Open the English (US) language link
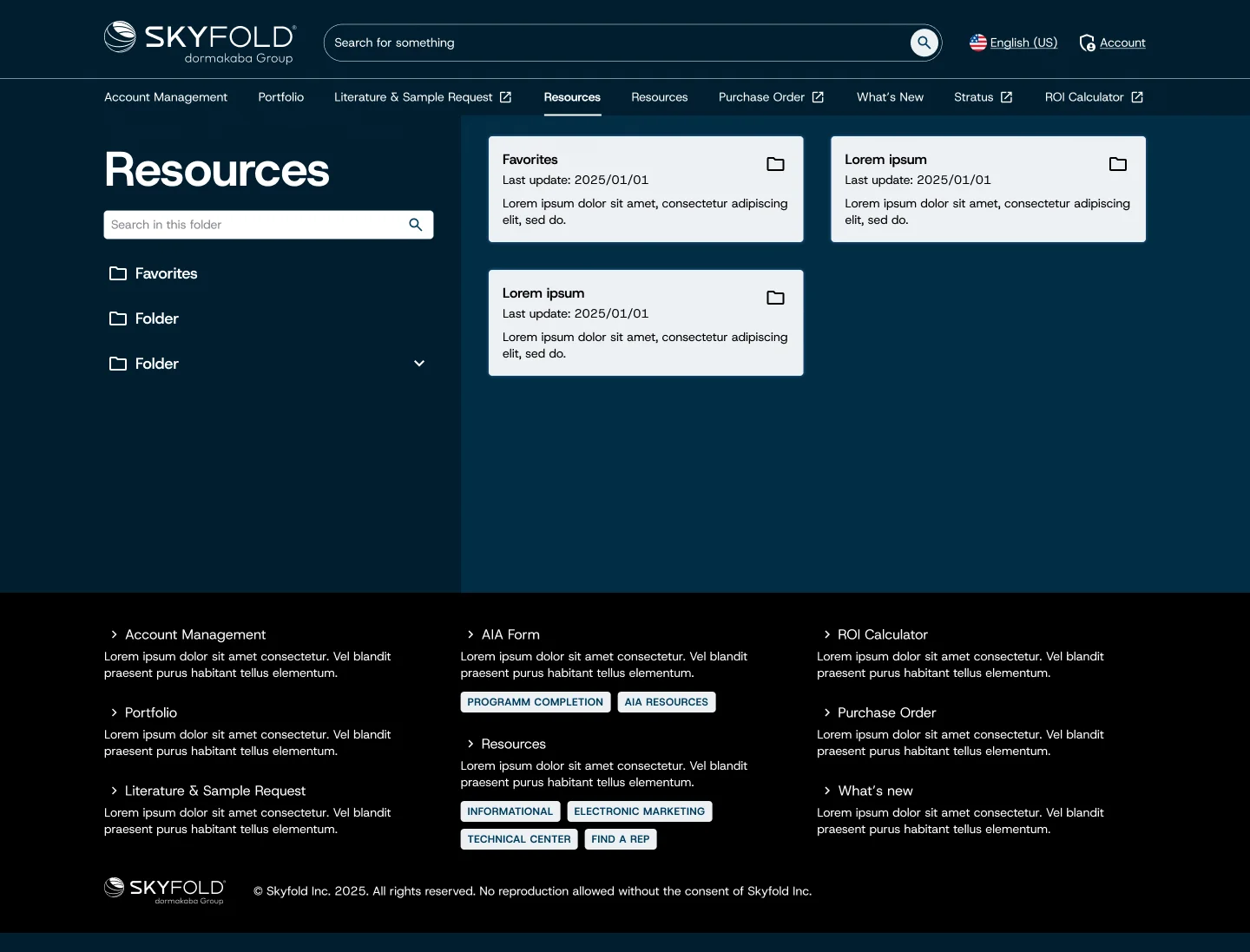The width and height of the screenshot is (1250, 952). pos(1023,43)
